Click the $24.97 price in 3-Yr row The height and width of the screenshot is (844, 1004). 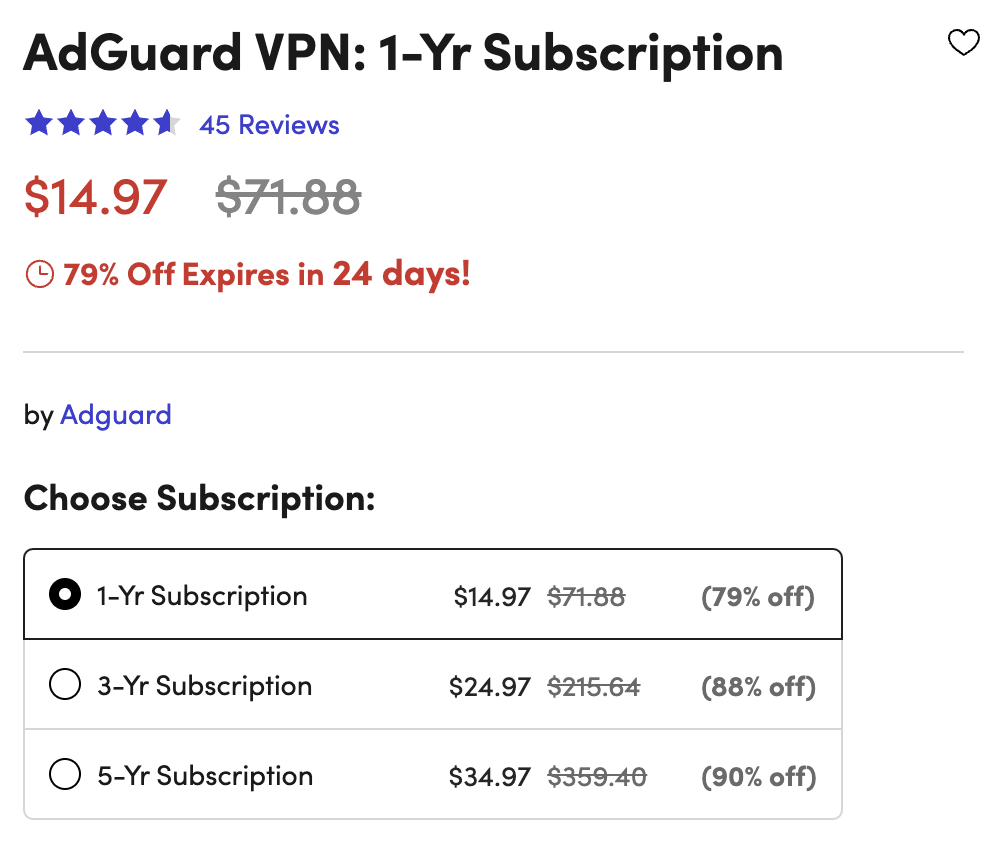coord(490,687)
